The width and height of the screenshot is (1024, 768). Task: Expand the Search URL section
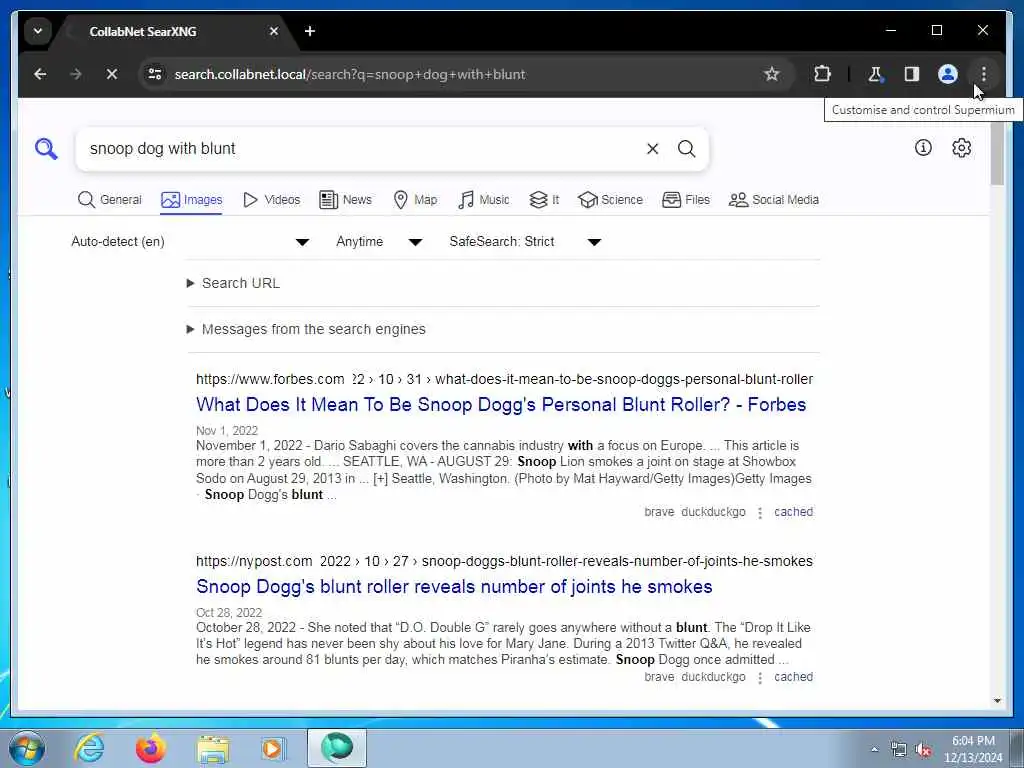point(233,283)
